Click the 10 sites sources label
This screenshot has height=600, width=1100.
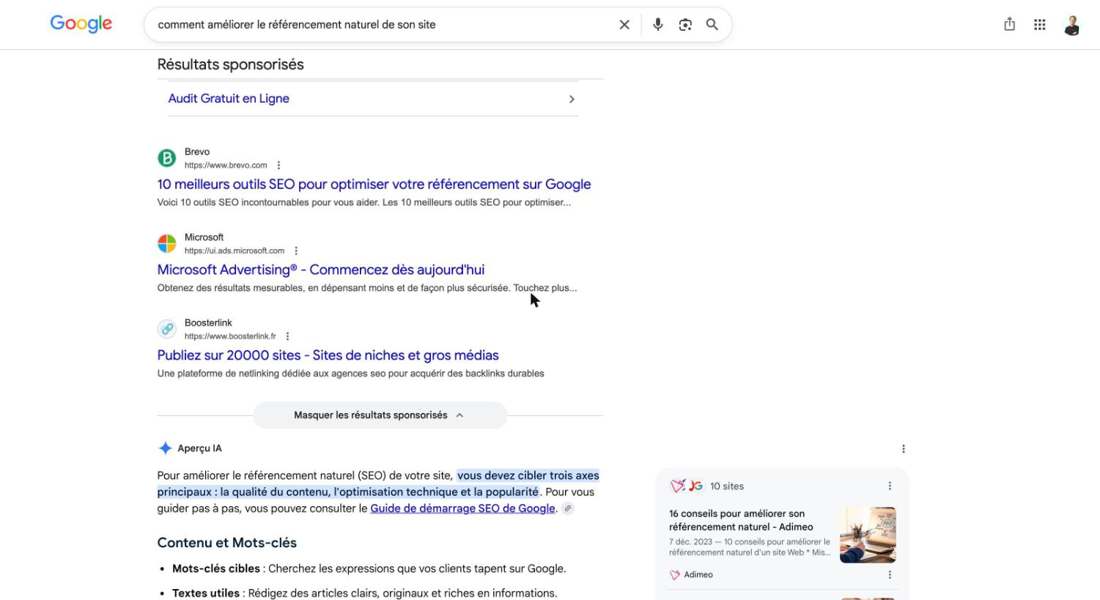click(x=727, y=486)
